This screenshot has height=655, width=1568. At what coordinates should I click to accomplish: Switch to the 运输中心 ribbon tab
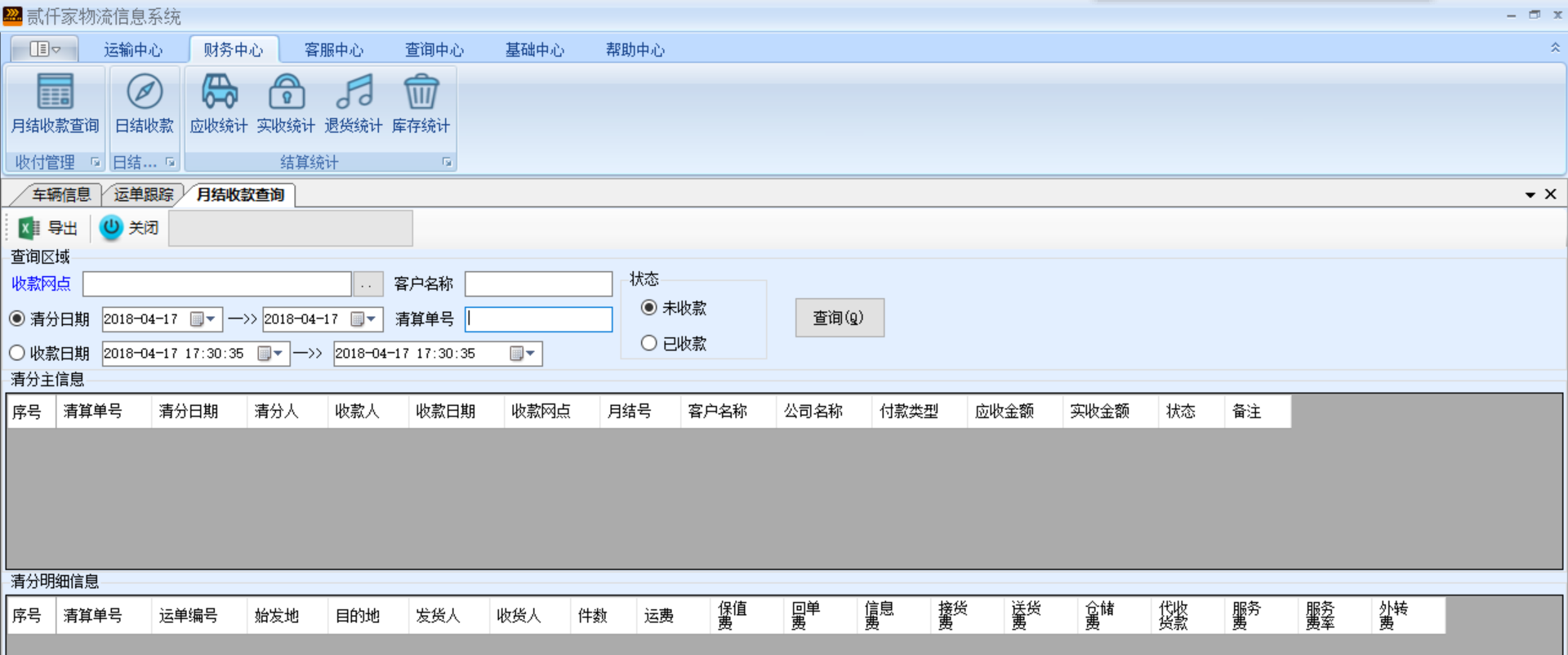[x=133, y=50]
